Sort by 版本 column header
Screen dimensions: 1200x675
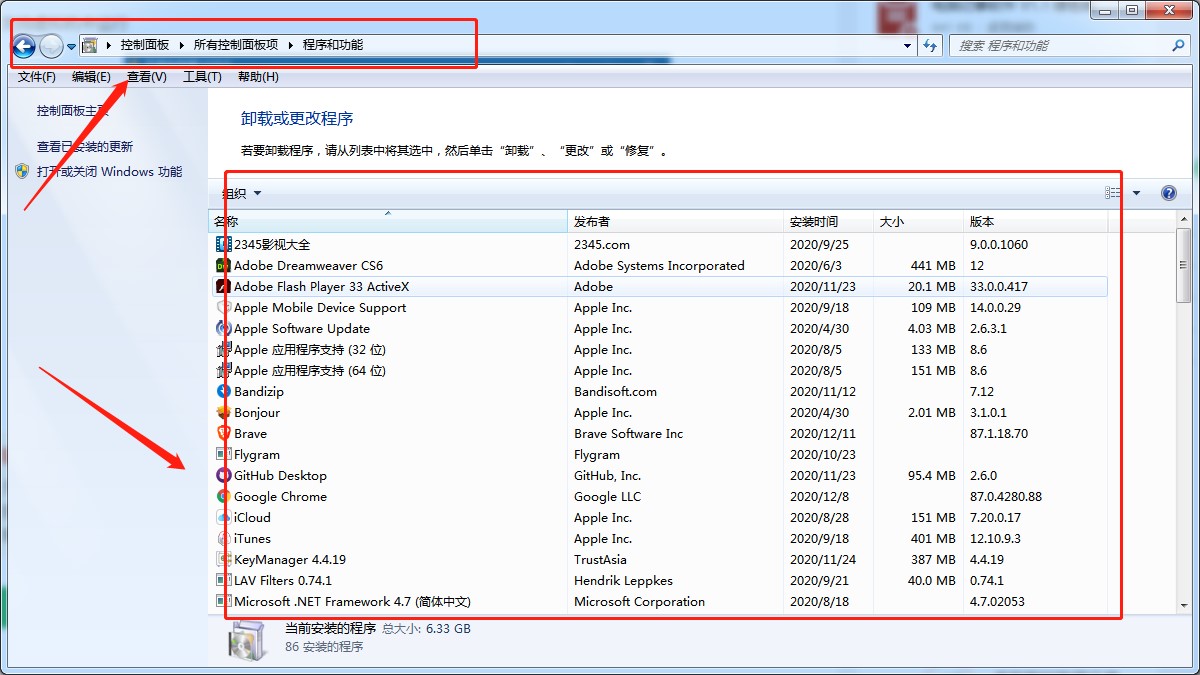1036,221
